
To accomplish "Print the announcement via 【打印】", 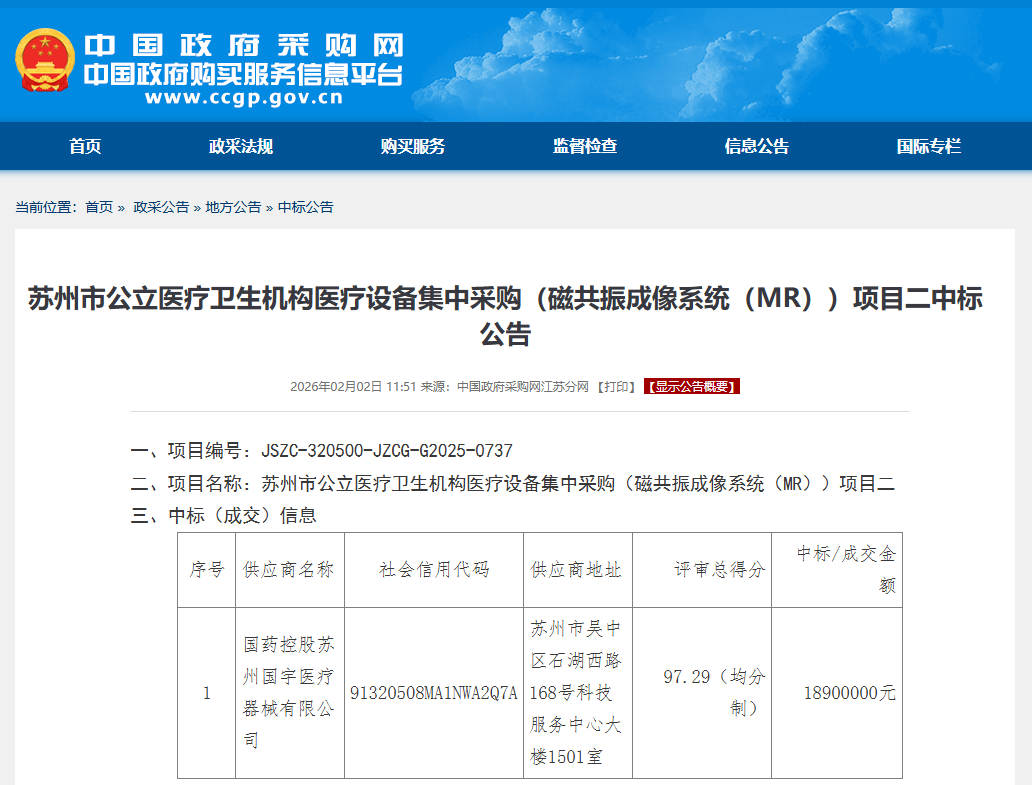I will tap(616, 387).
